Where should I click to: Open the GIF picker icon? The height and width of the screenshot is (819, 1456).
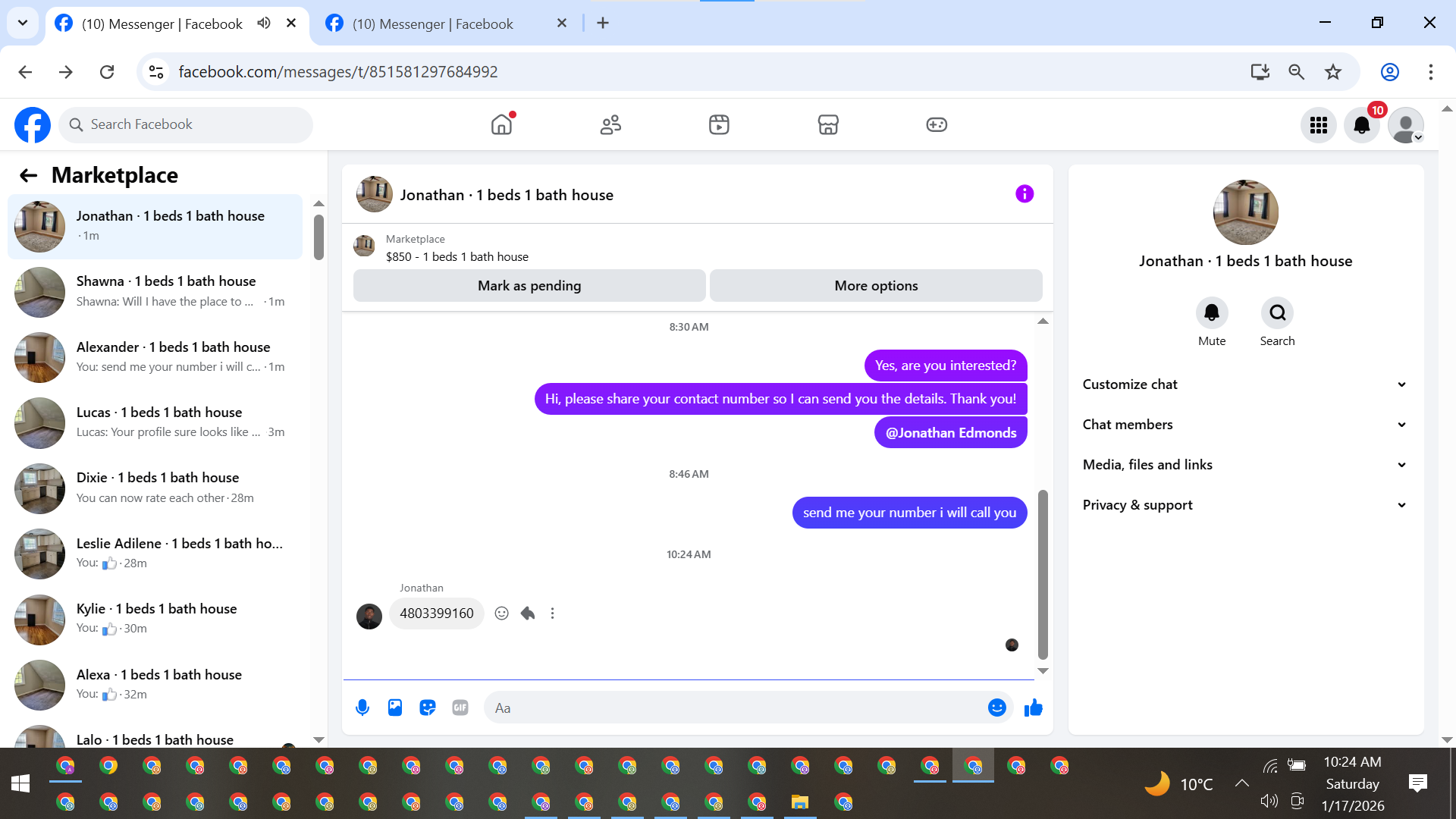460,708
